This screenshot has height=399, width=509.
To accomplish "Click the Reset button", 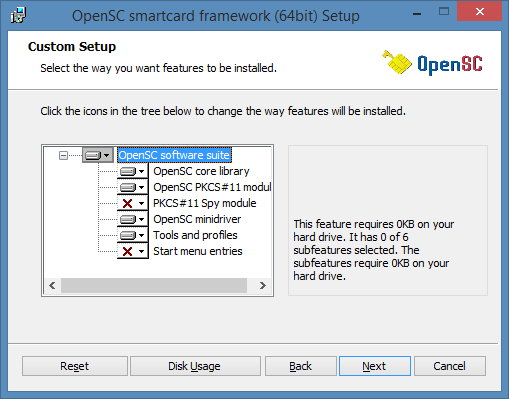I will (x=75, y=366).
